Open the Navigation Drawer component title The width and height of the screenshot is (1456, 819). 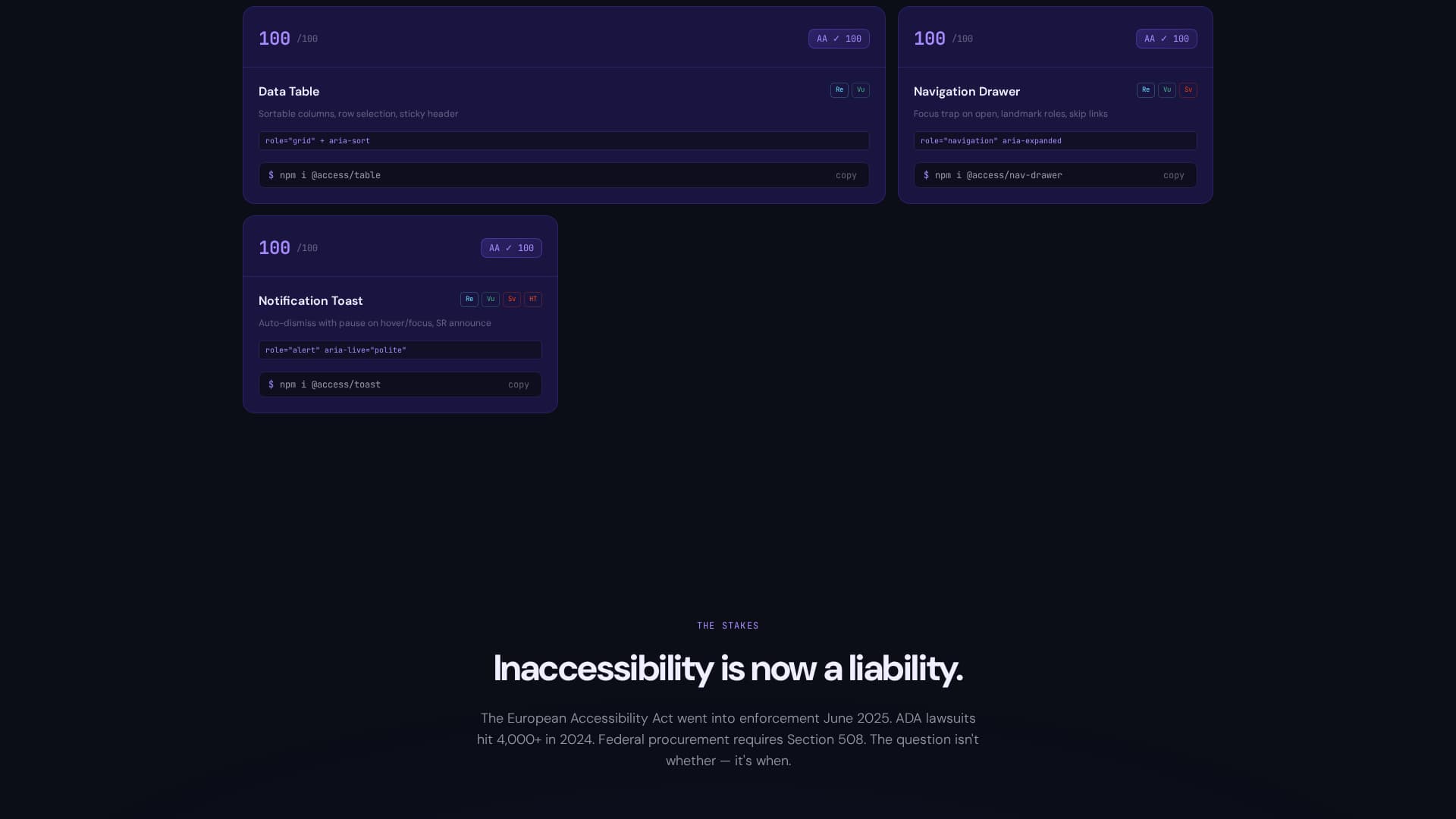(x=966, y=92)
